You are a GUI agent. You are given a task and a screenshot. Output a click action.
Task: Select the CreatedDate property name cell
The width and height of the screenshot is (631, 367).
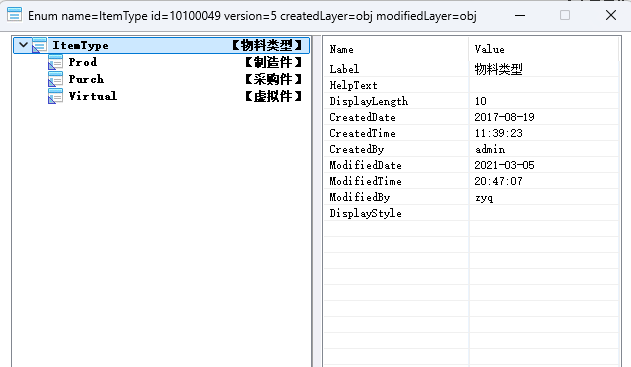(396, 117)
